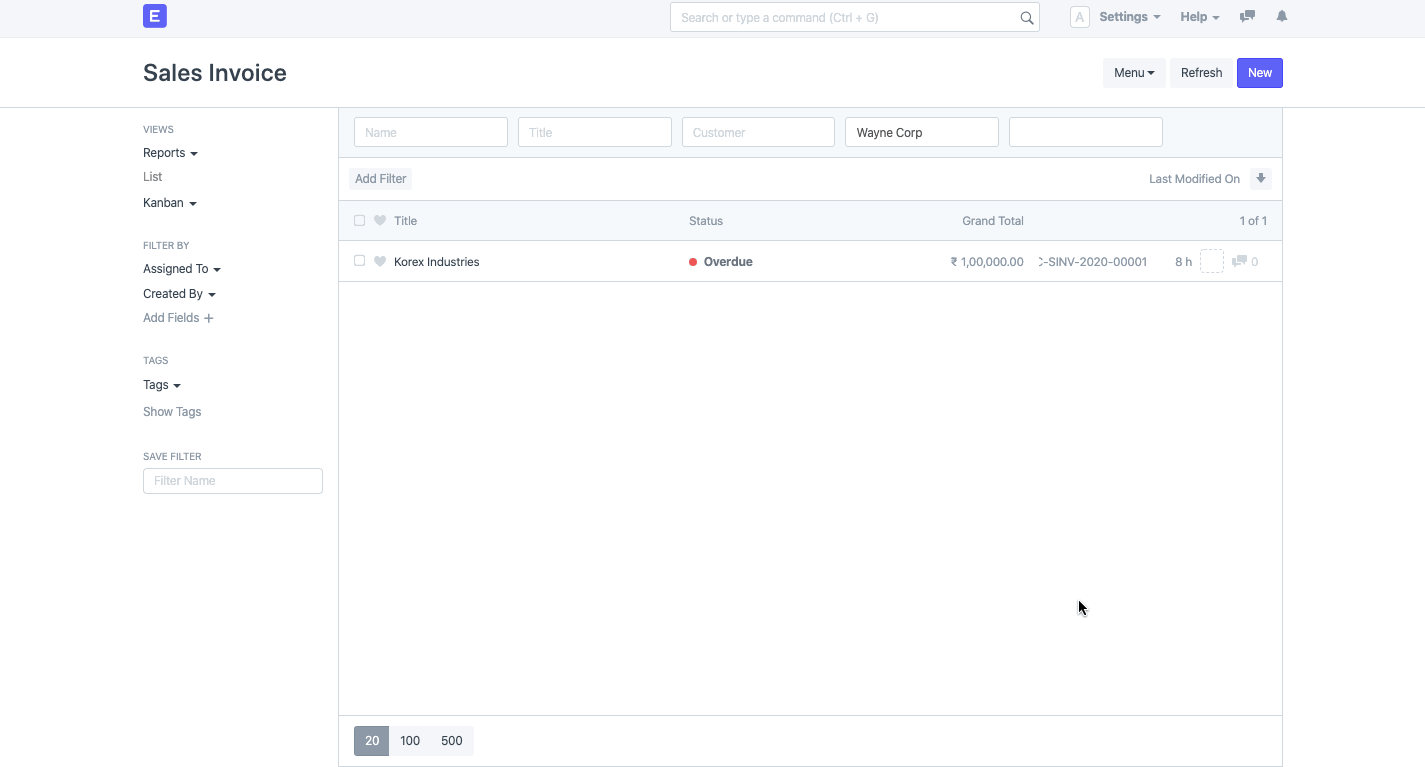Screen dimensions: 1425x767
Task: Click the keyboard language indicator icon
Action: (x=1078, y=17)
